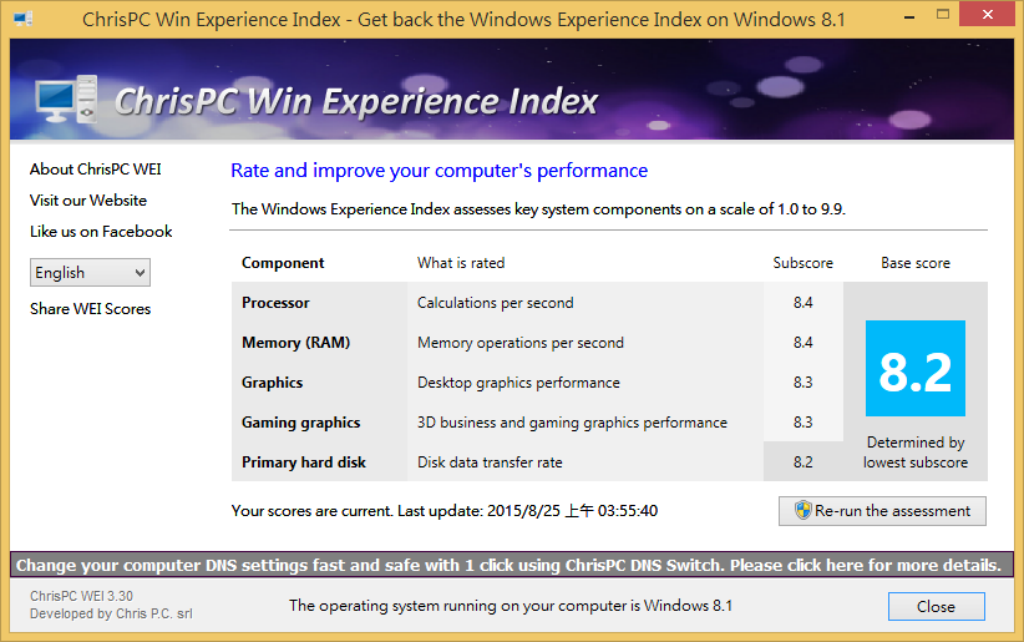Open Like us on Facebook link

101,232
